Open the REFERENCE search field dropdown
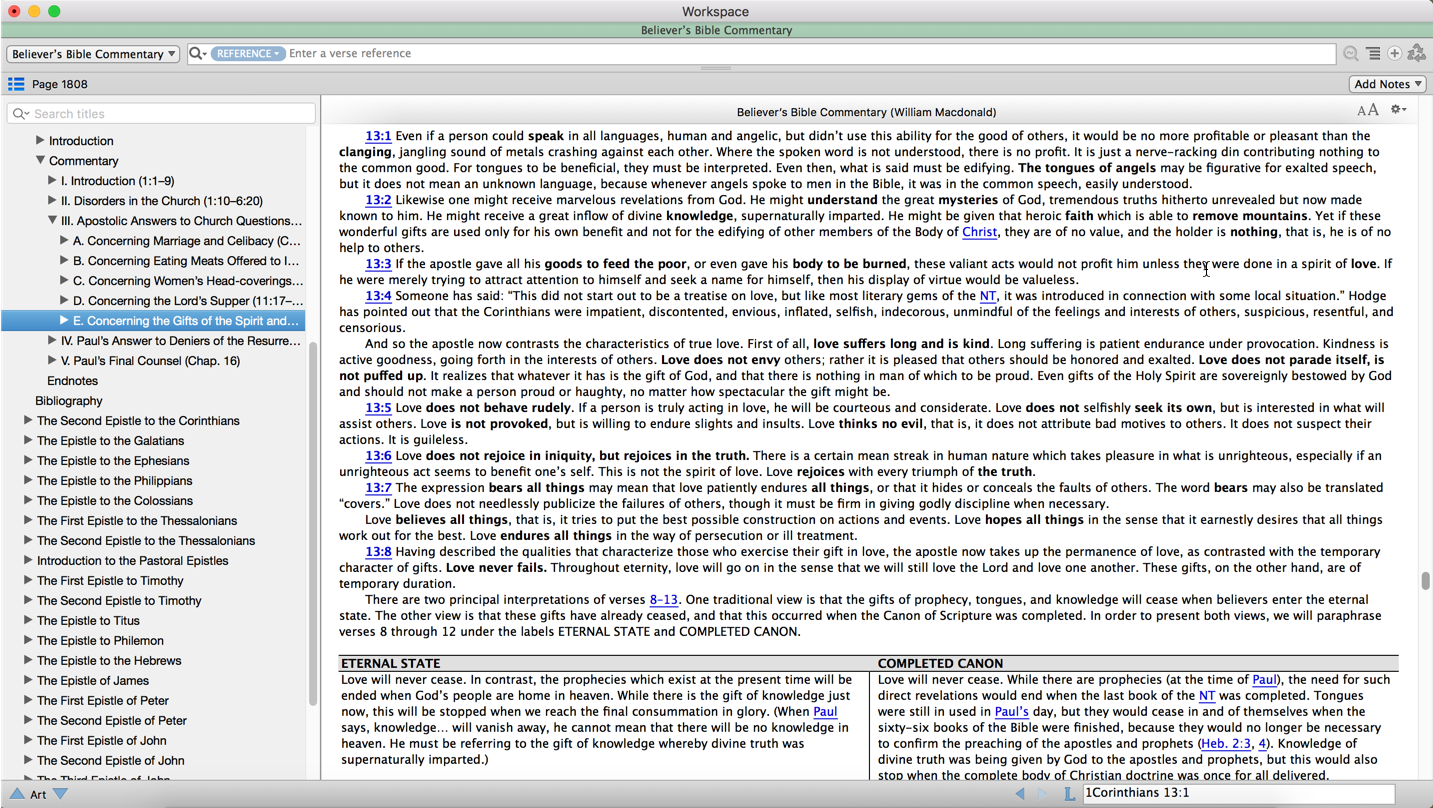Screen dimensions: 1433x808 point(247,53)
